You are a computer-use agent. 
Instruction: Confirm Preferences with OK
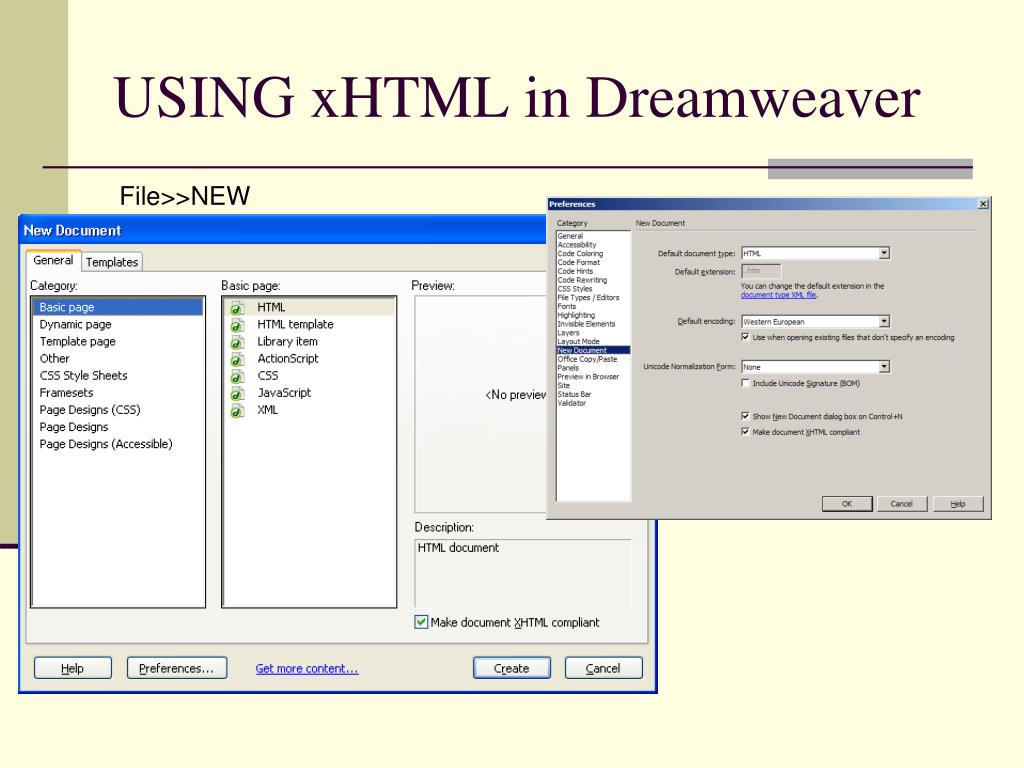point(847,504)
